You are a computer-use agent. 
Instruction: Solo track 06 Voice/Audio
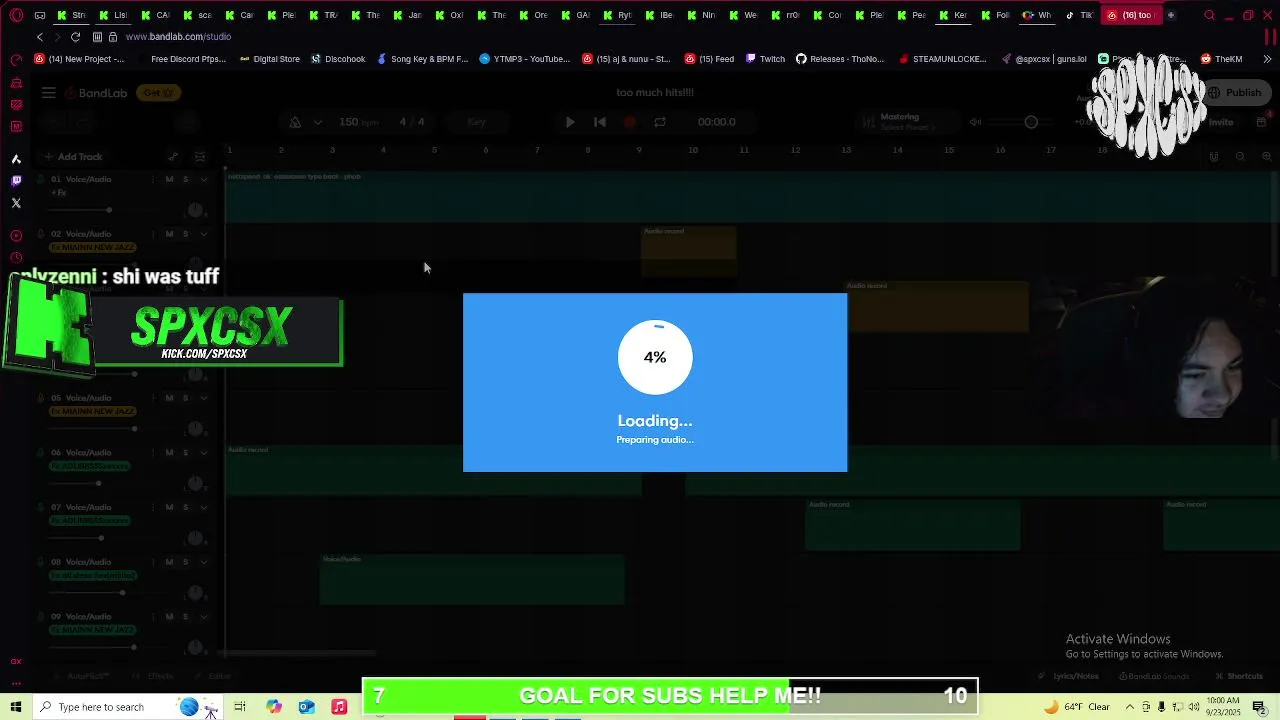pos(185,453)
